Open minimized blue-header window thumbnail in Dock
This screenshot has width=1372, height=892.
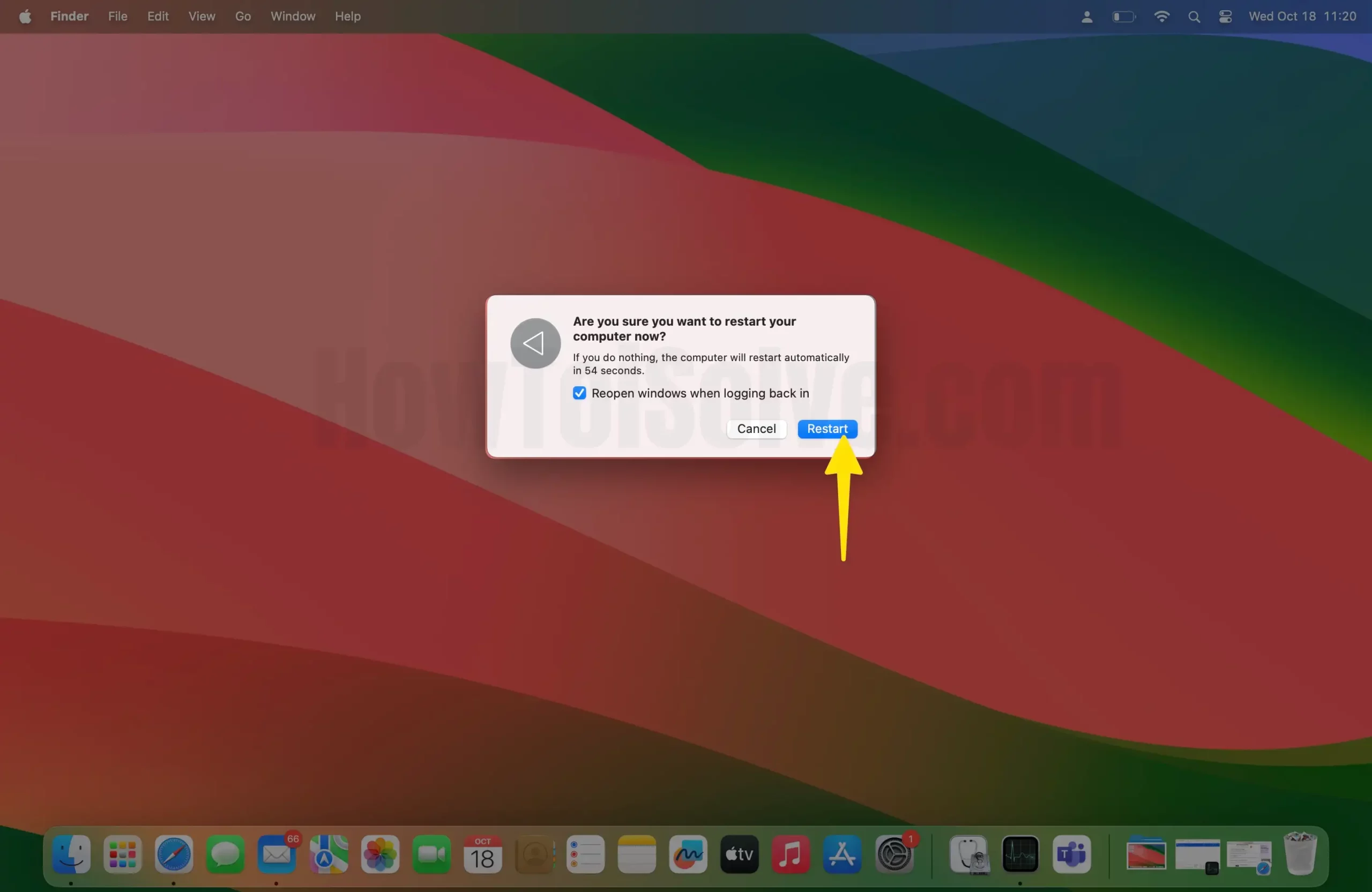1198,856
